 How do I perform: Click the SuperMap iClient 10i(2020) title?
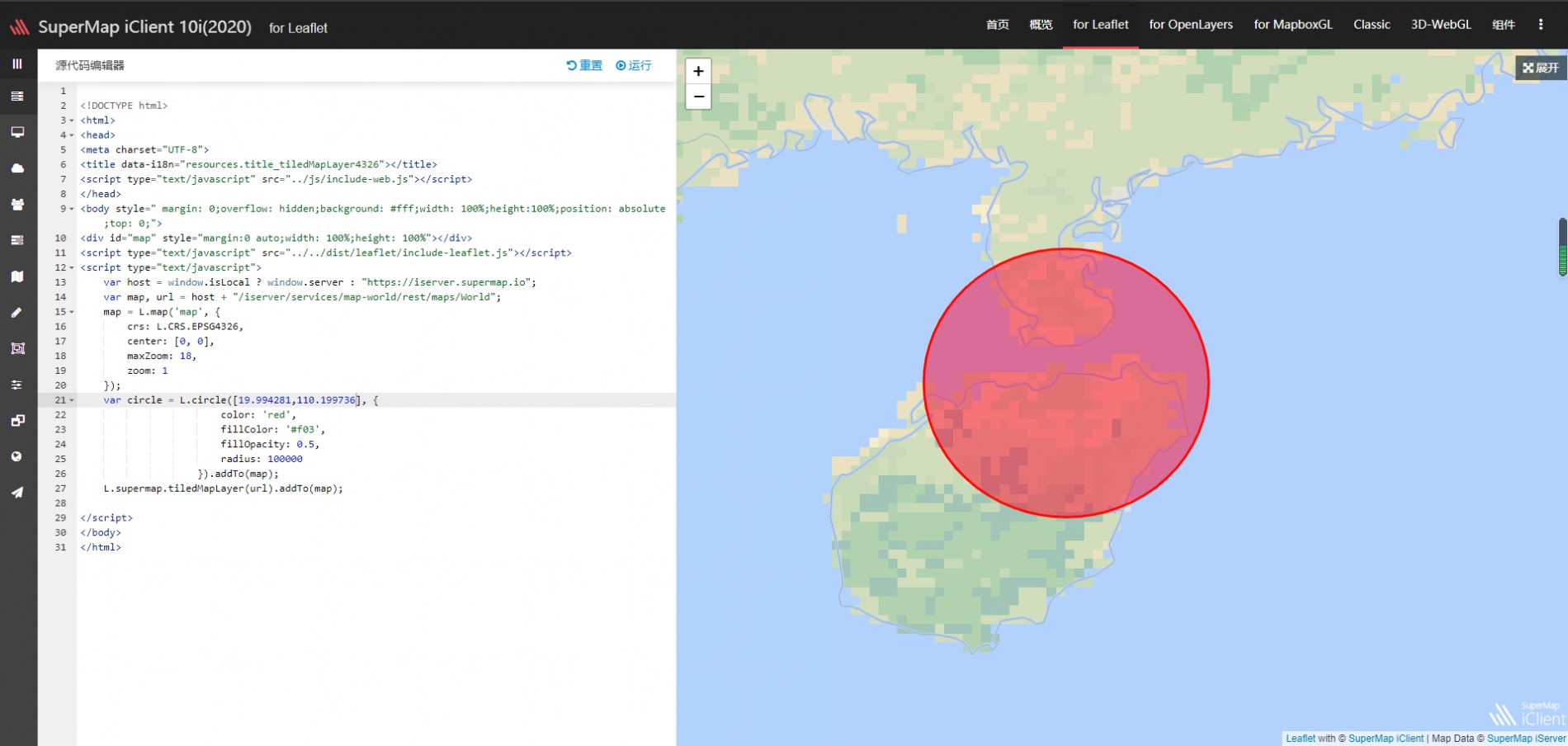[144, 26]
